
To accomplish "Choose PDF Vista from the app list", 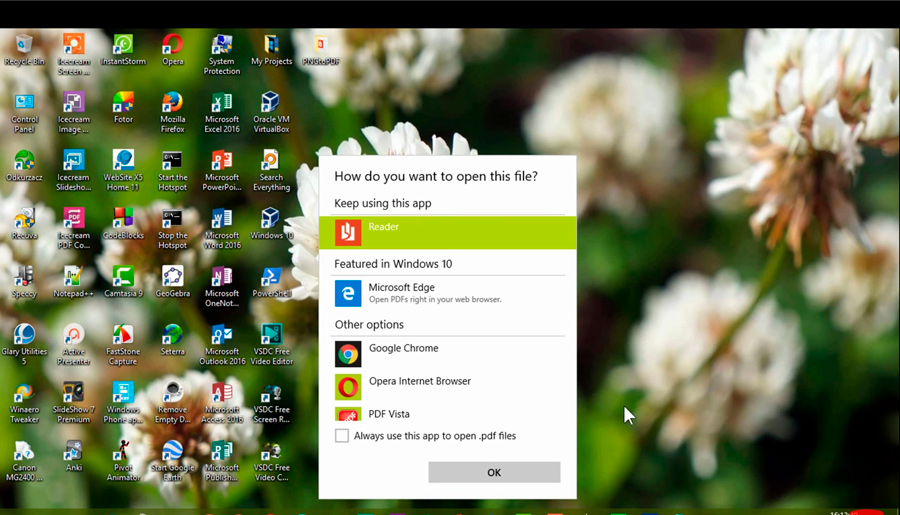I will pyautogui.click(x=447, y=414).
